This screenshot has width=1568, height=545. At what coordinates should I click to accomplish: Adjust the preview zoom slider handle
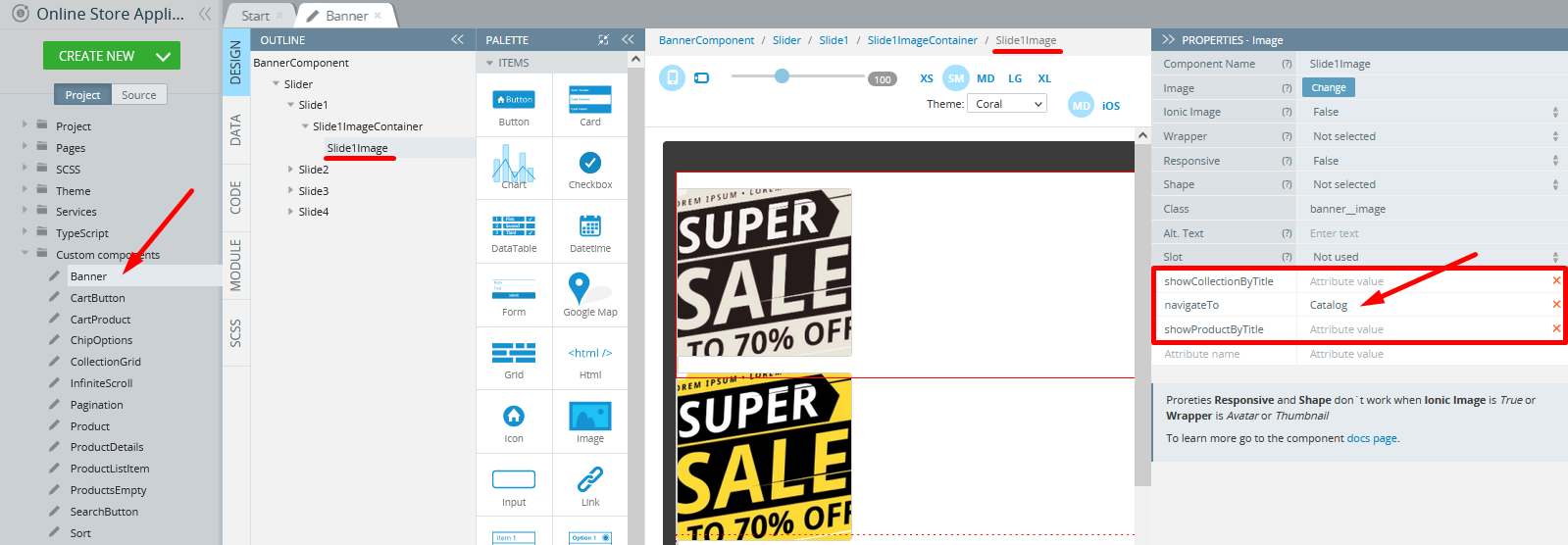[x=782, y=75]
